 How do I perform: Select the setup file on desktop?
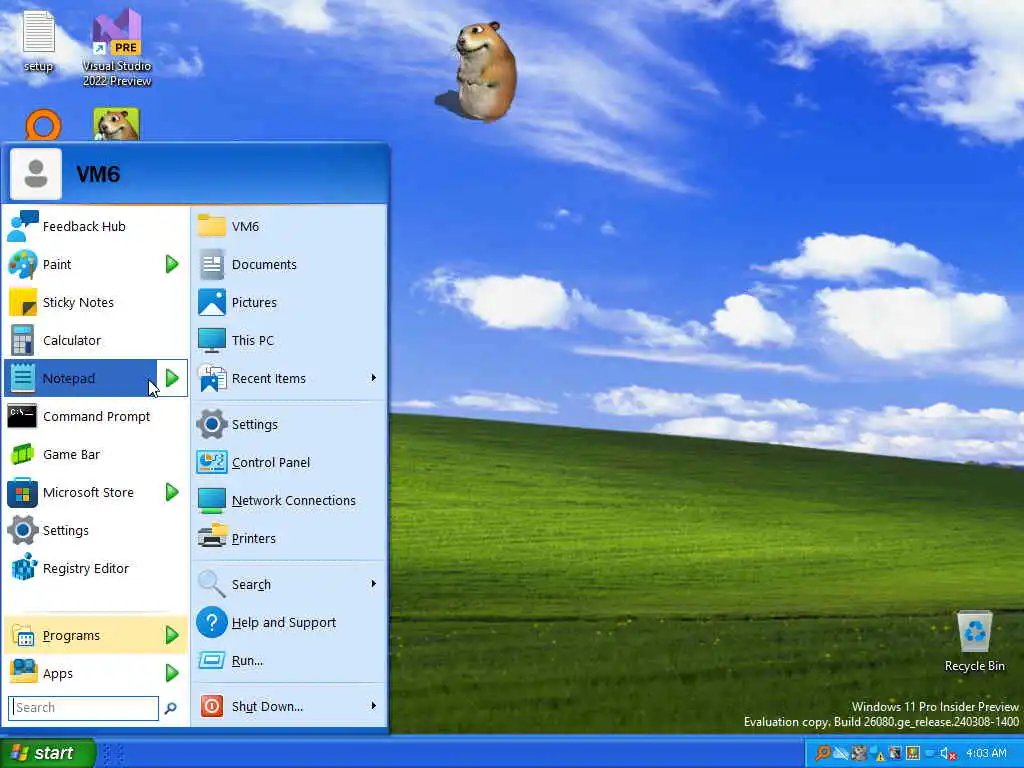pos(39,40)
